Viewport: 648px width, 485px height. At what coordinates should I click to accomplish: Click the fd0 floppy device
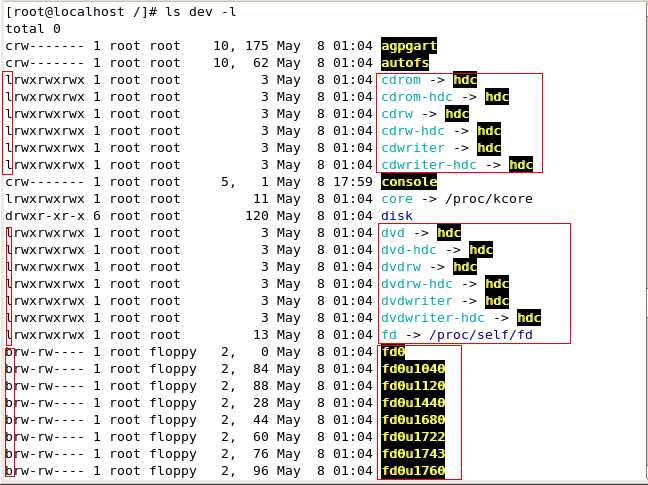point(393,352)
